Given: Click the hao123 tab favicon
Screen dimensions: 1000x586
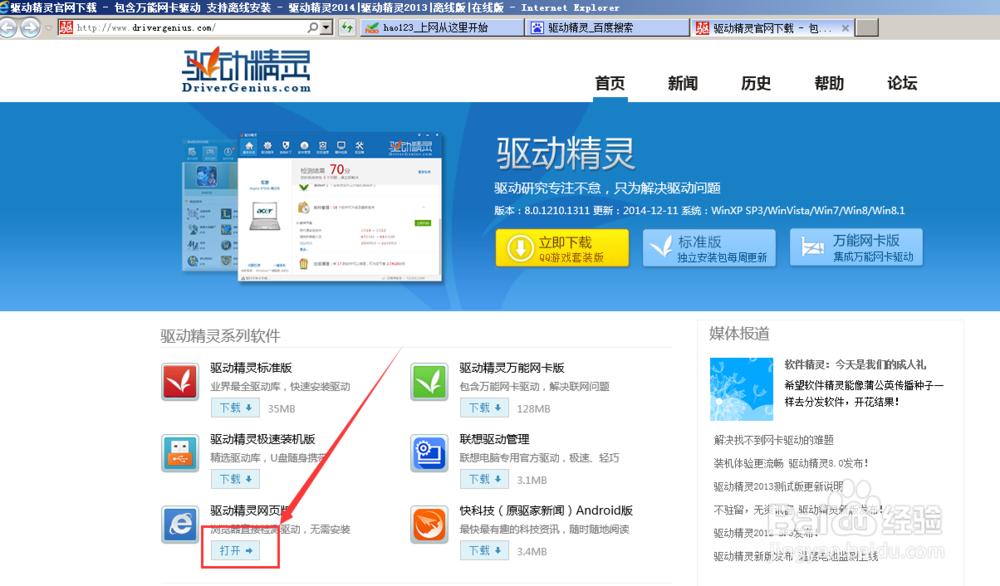Looking at the screenshot, I should point(372,28).
